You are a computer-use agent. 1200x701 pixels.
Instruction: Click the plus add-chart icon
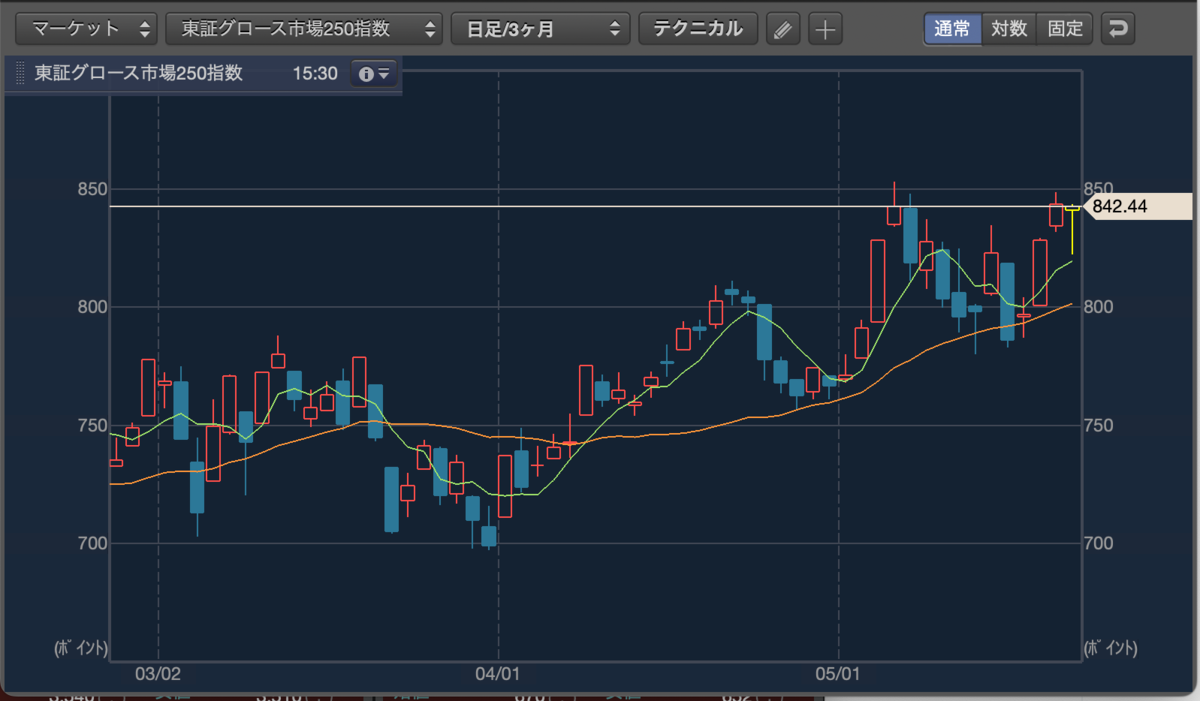pyautogui.click(x=824, y=29)
